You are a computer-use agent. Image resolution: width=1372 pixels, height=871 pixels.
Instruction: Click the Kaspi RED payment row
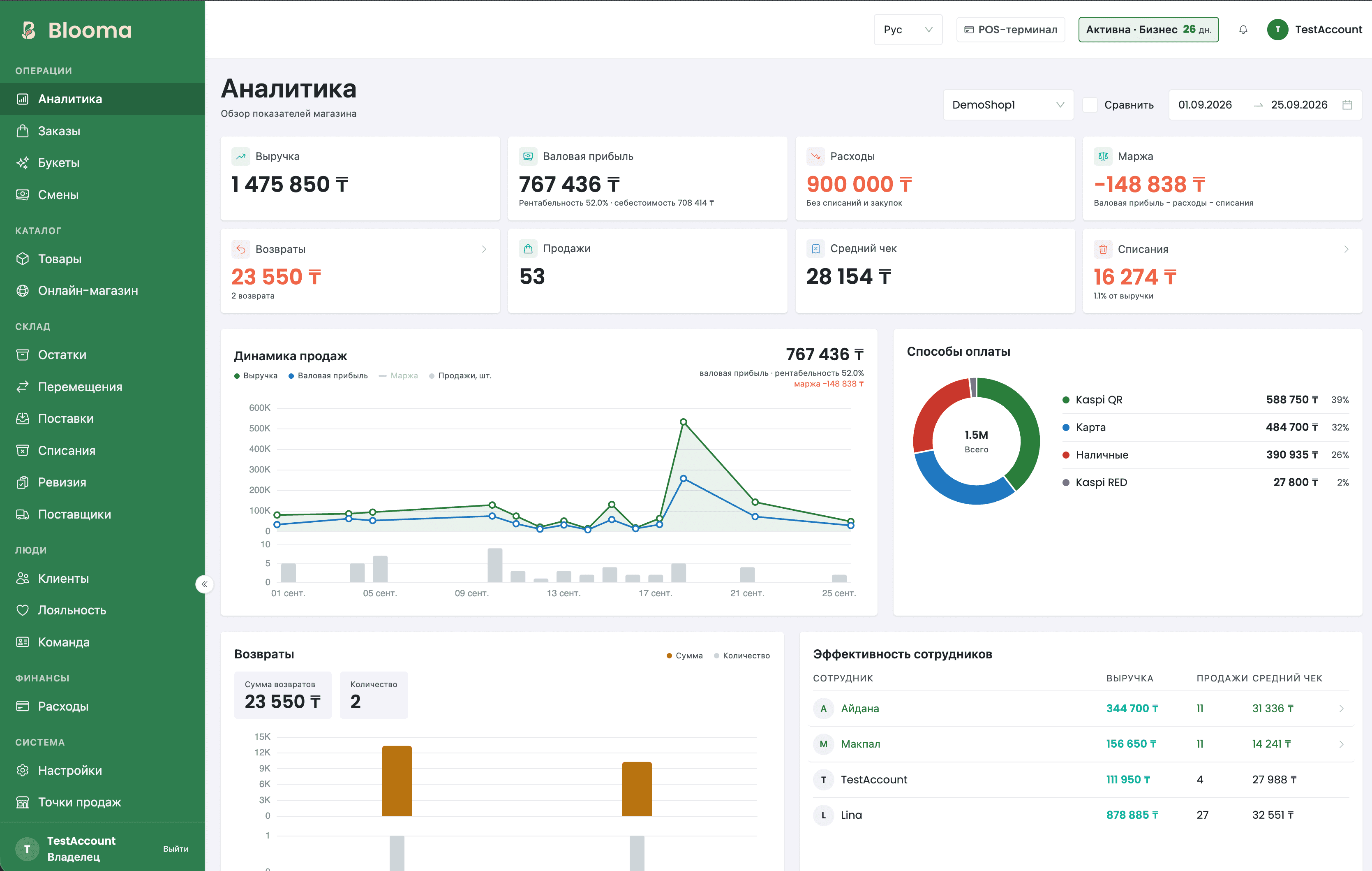tap(1205, 482)
